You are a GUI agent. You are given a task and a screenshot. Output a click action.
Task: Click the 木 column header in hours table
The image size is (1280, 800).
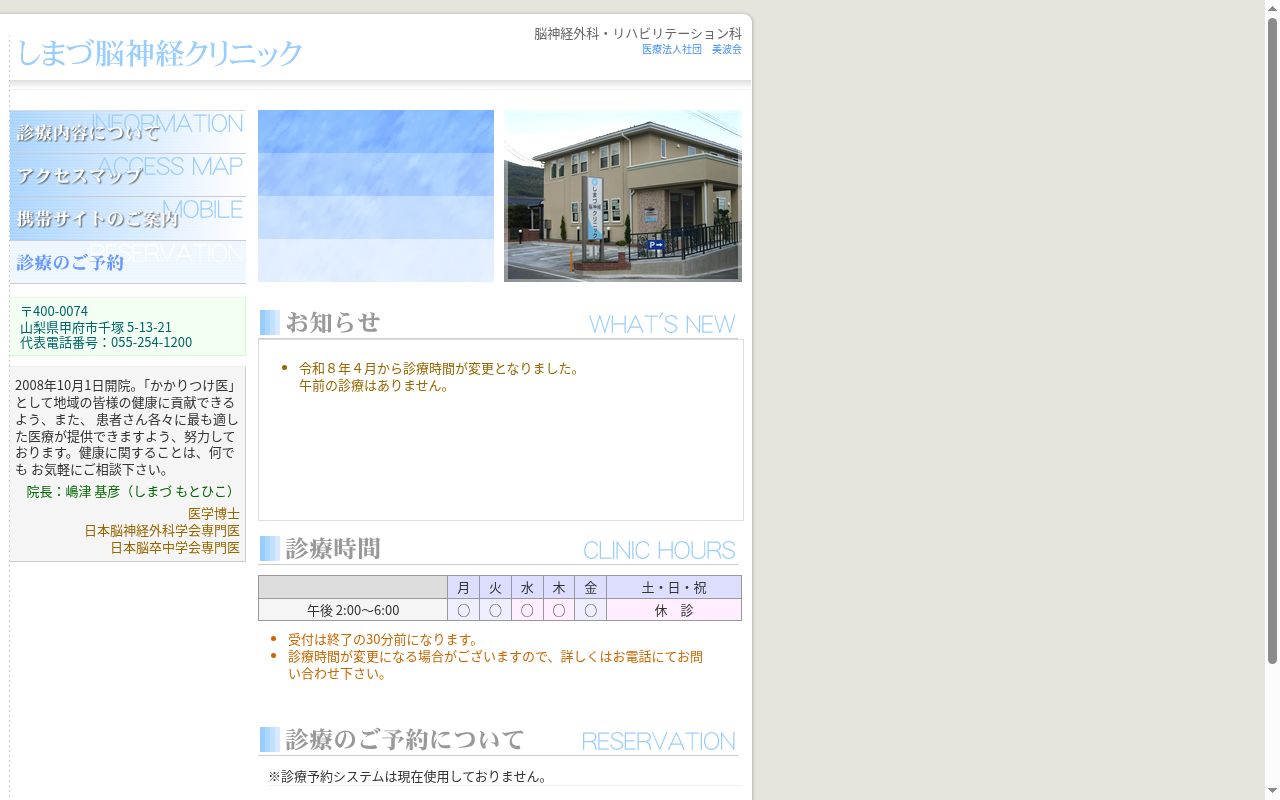(559, 588)
